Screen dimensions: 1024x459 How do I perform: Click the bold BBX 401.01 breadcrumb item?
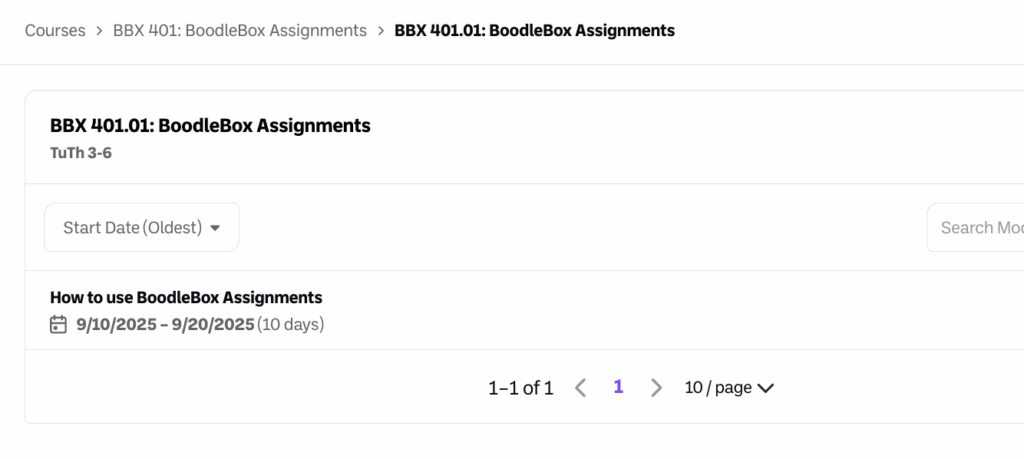534,30
